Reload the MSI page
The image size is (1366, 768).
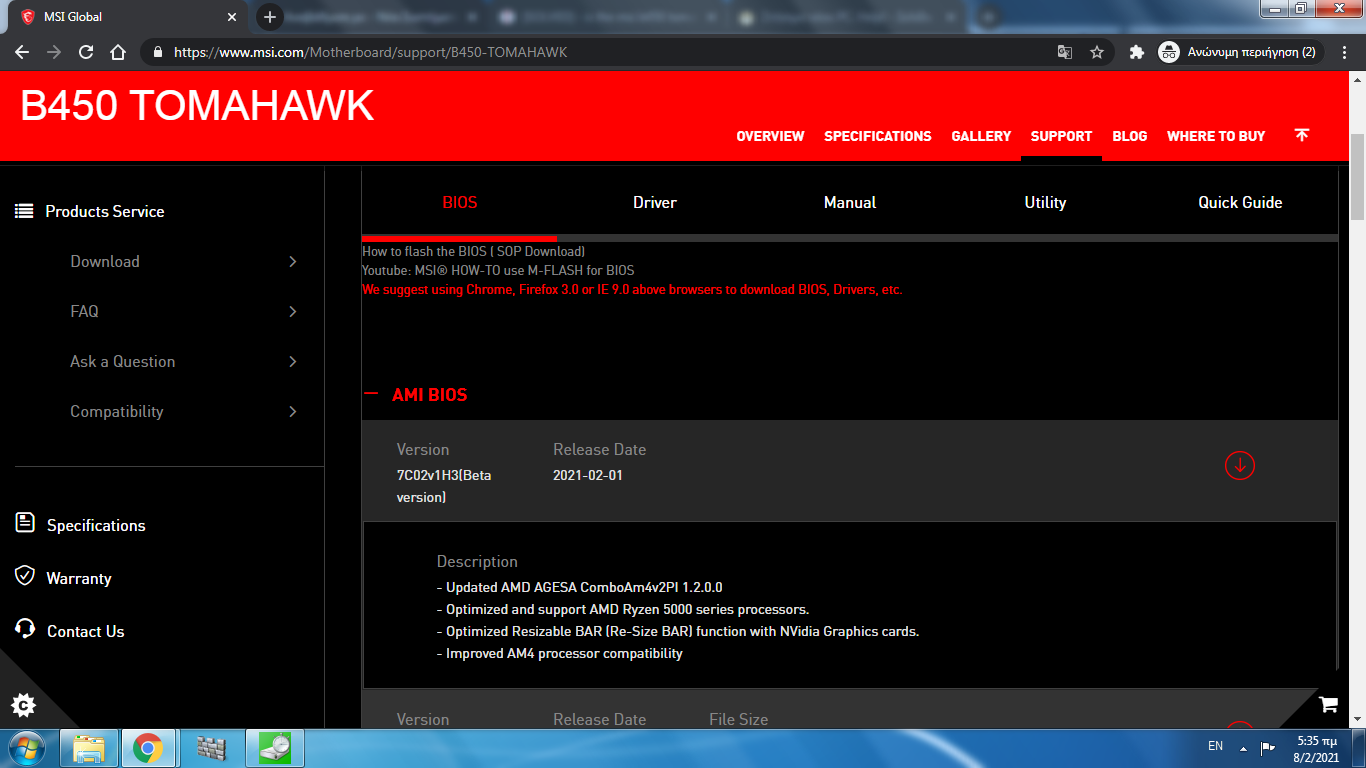pos(86,52)
